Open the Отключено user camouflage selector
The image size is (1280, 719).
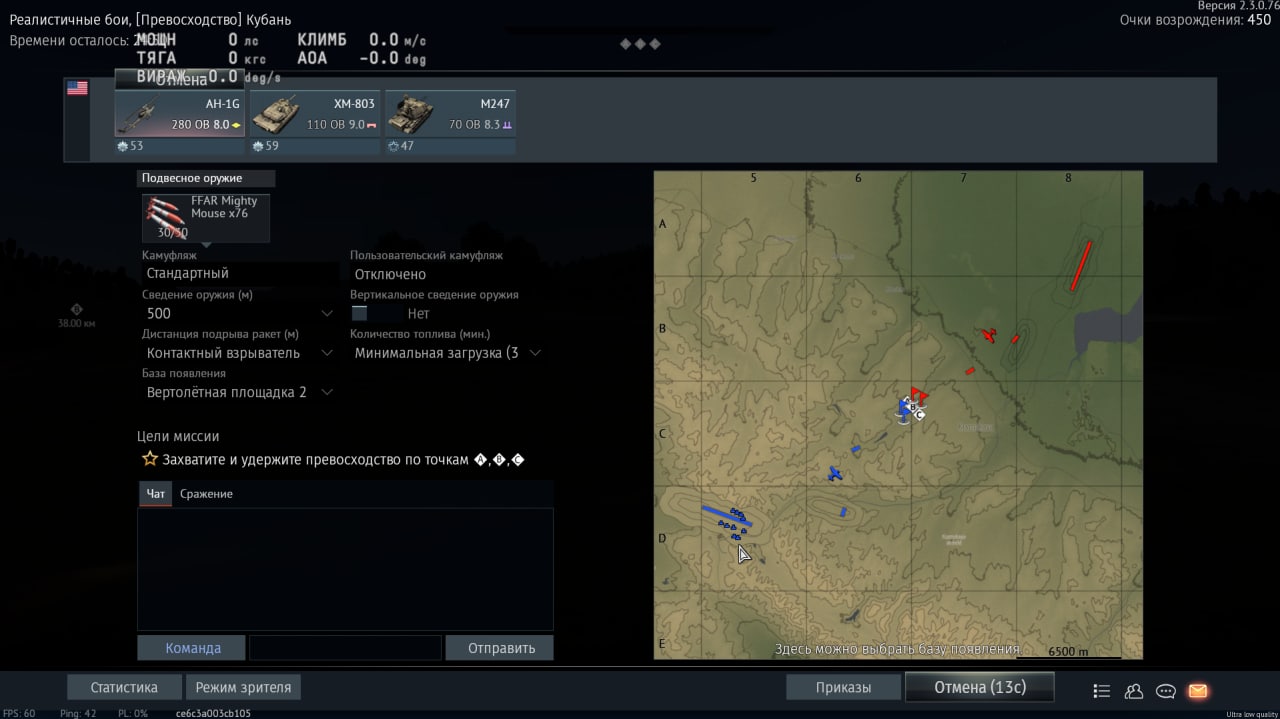tap(447, 274)
